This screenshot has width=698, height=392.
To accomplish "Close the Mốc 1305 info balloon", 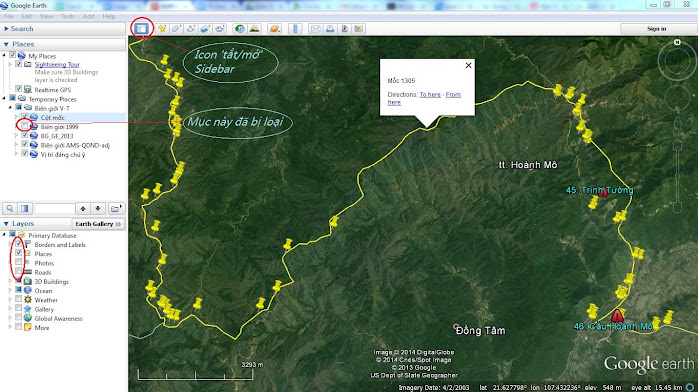I will 468,65.
